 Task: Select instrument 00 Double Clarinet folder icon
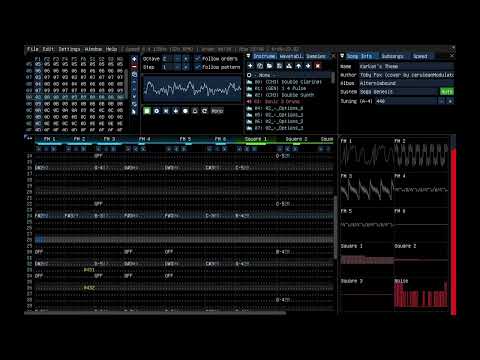click(249, 82)
